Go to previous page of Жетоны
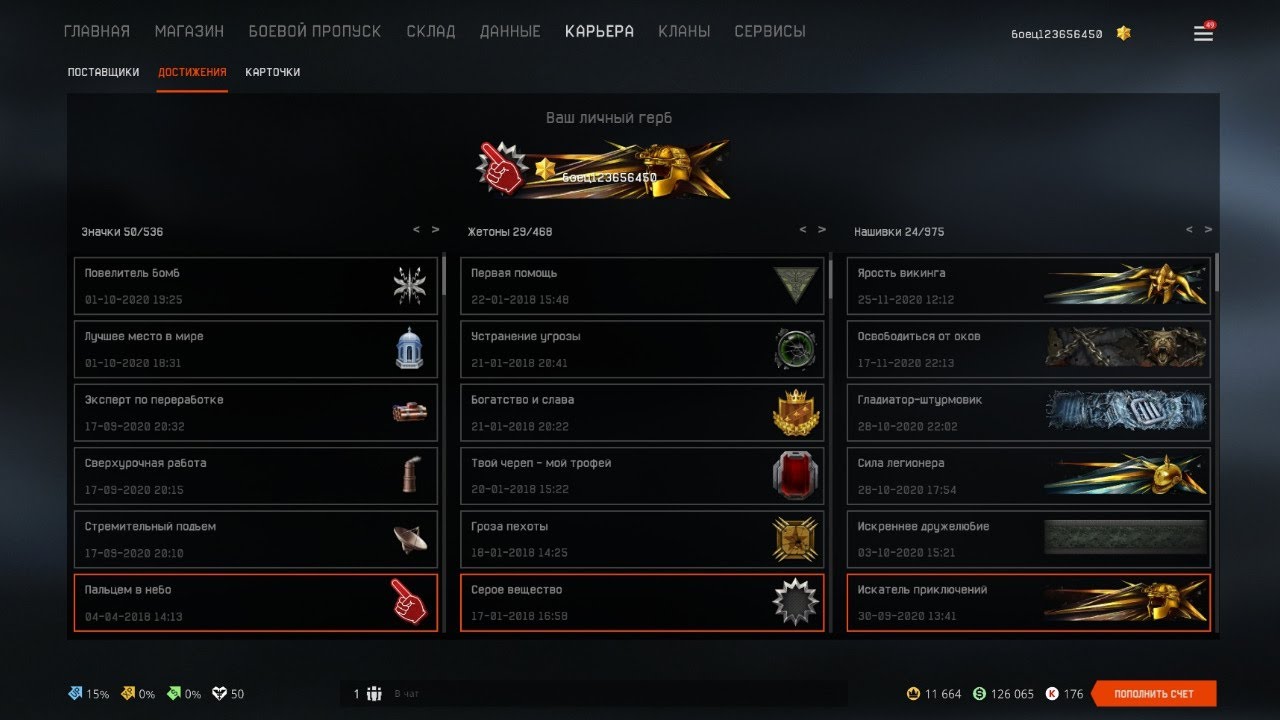 click(802, 230)
